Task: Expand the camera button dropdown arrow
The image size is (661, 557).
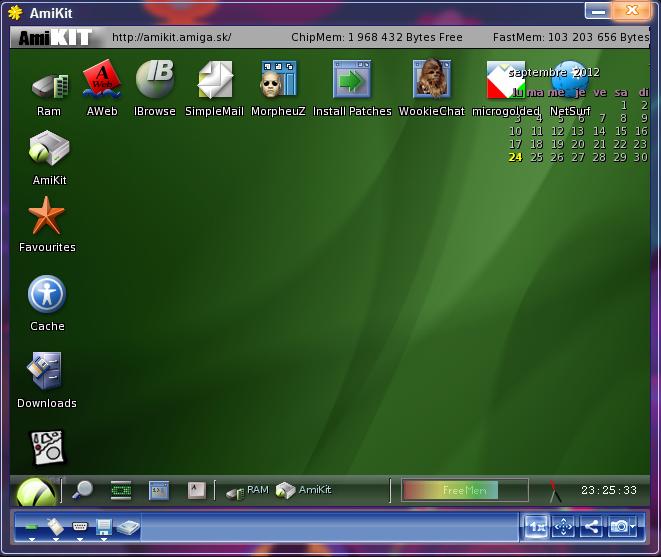Action: click(x=633, y=527)
